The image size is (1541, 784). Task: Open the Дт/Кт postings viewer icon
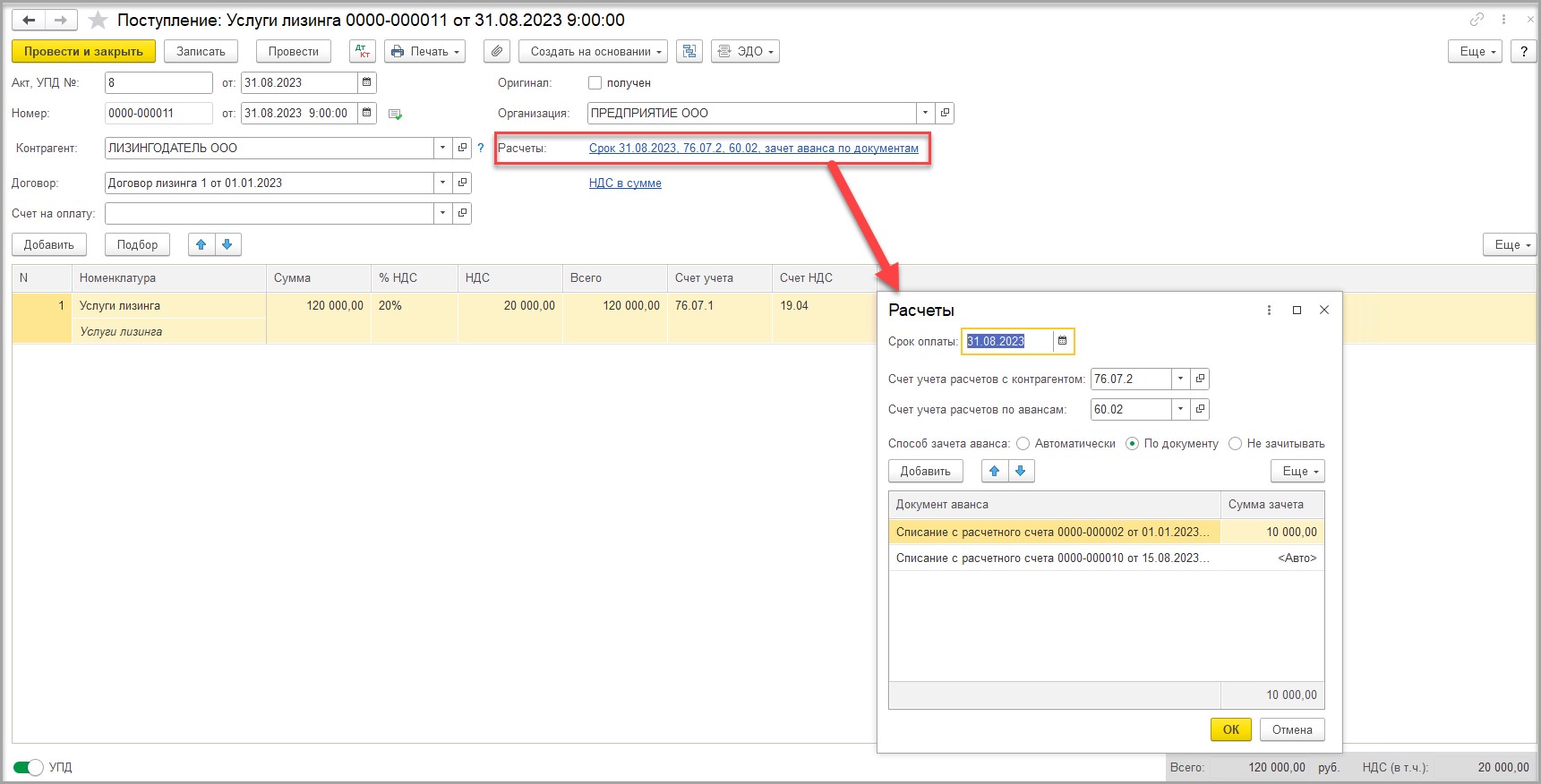coord(363,52)
